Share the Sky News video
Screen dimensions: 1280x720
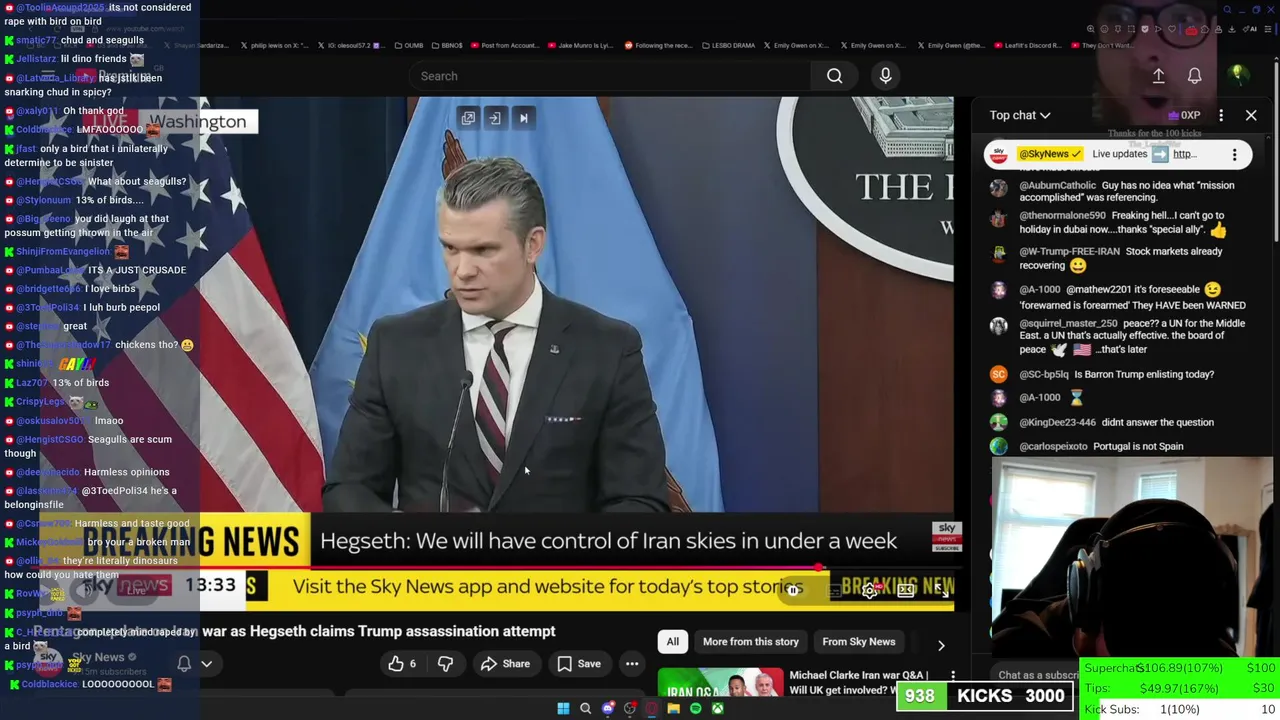pos(505,664)
